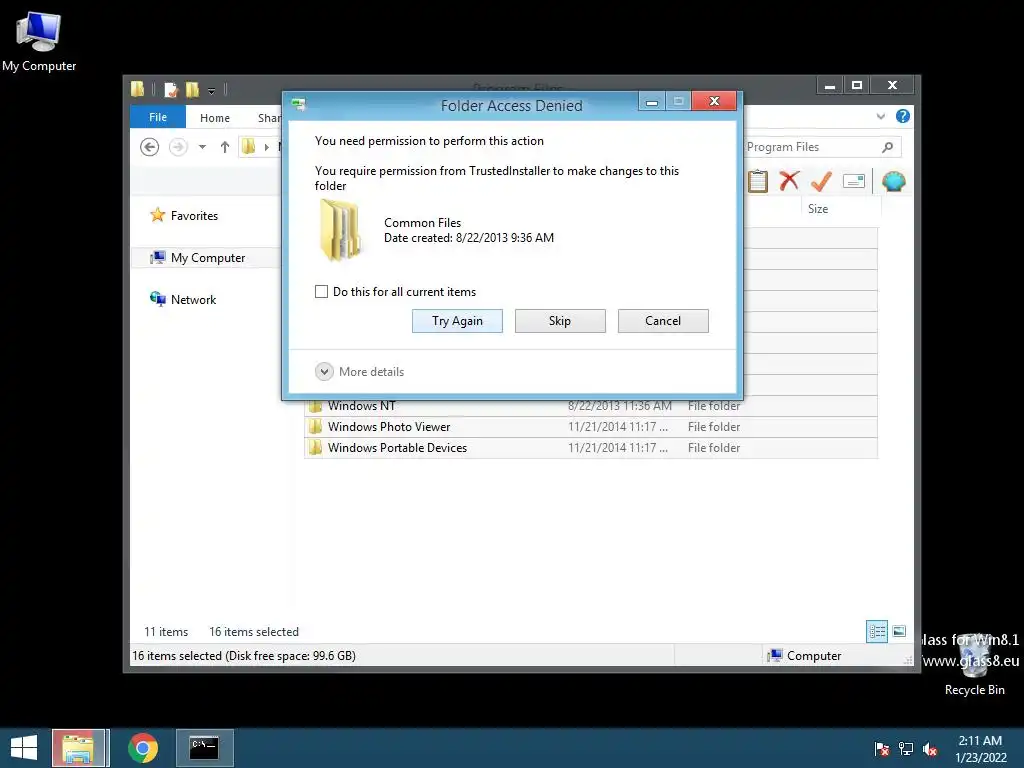Open the Windows Start button
1024x768 pixels.
(x=24, y=748)
